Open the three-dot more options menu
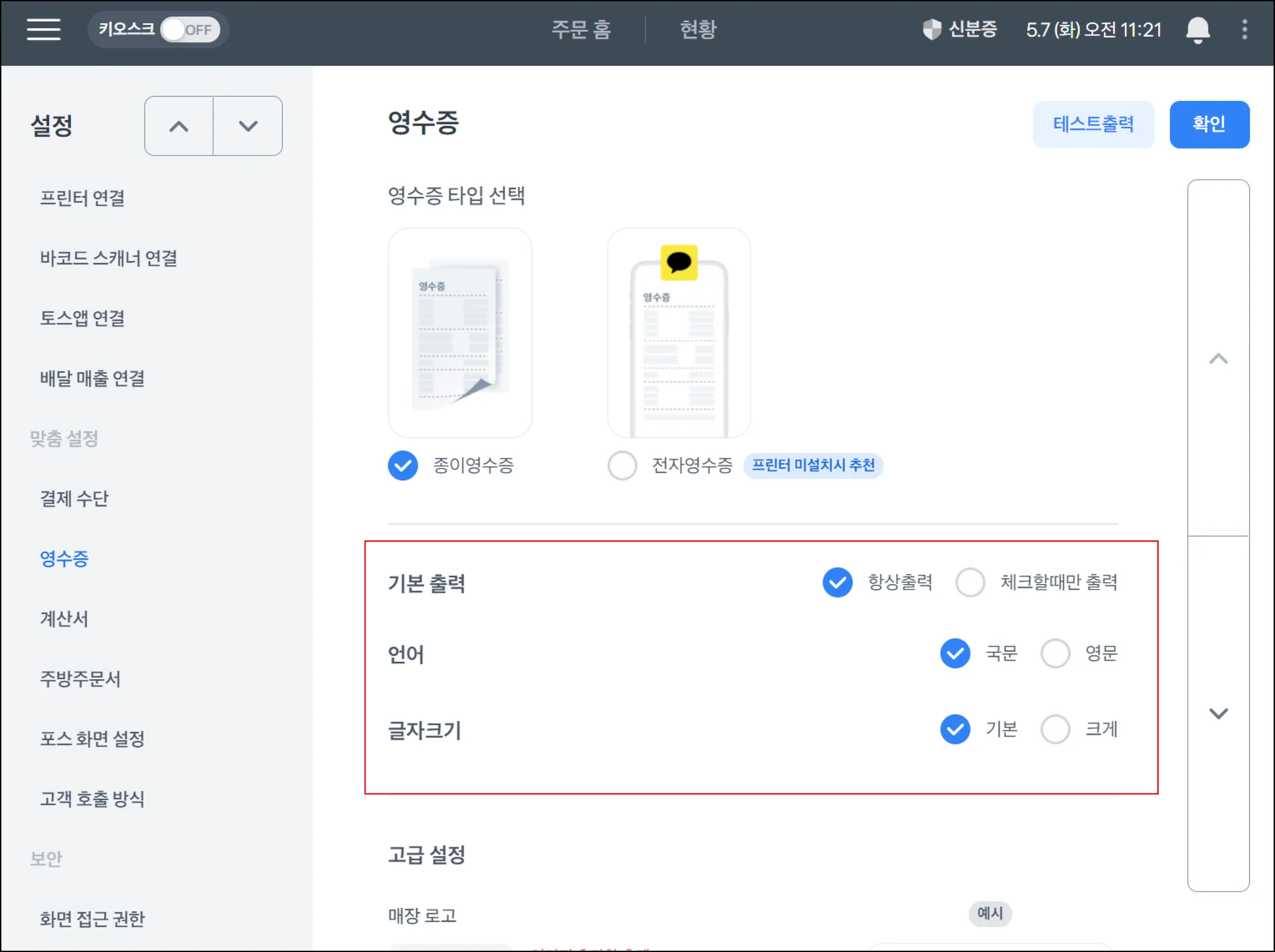Screen dimensions: 1275x952 (1244, 29)
